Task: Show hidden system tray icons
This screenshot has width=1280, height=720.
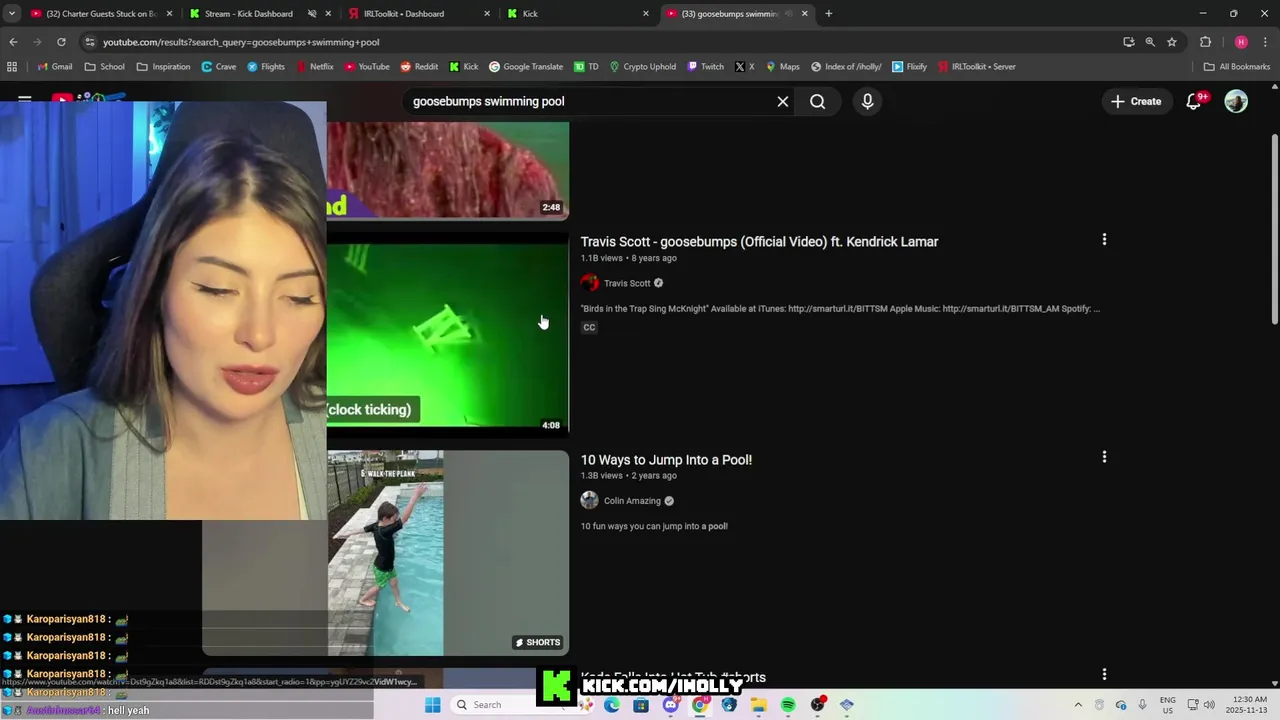Action: pyautogui.click(x=1078, y=705)
